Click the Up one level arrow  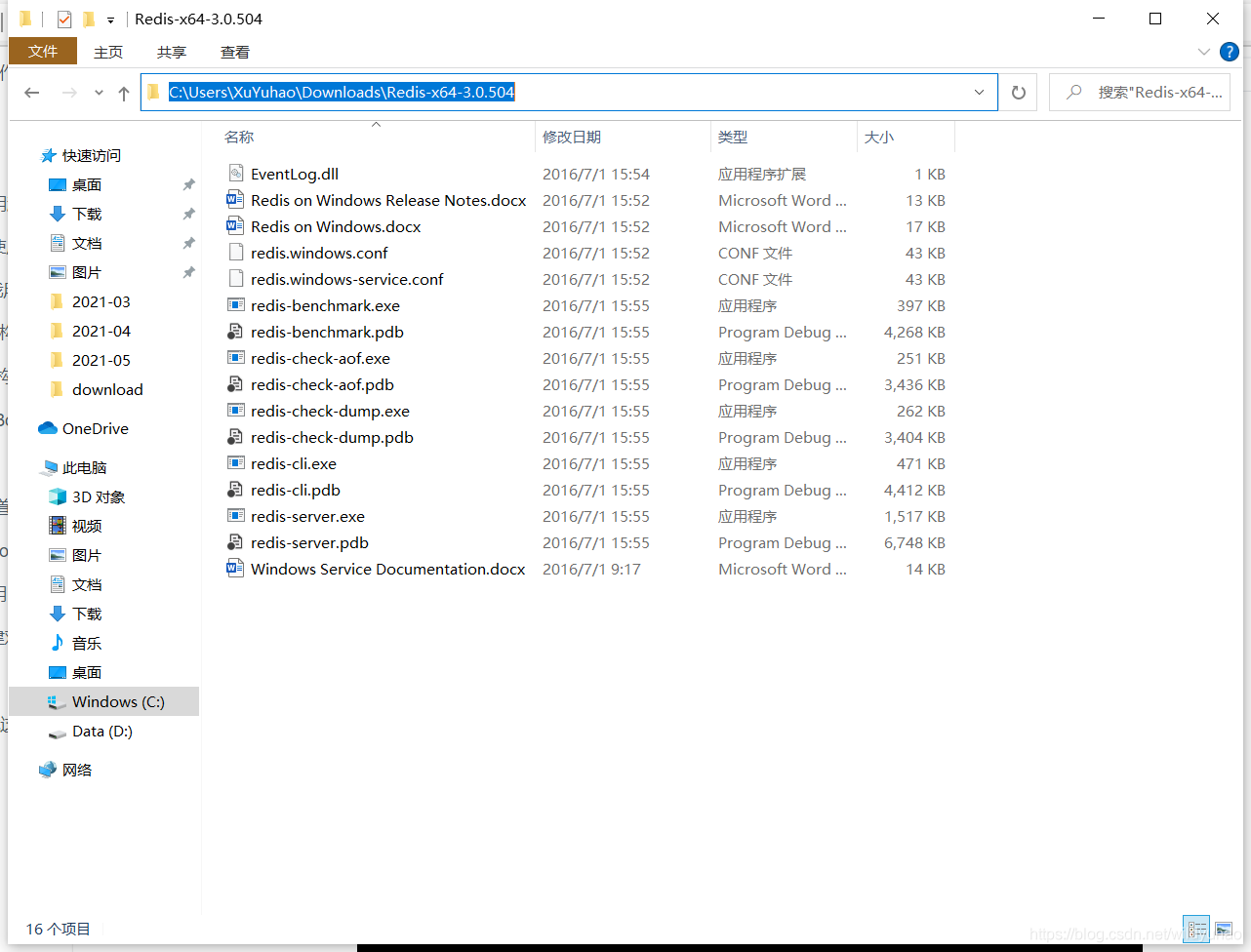click(x=124, y=93)
